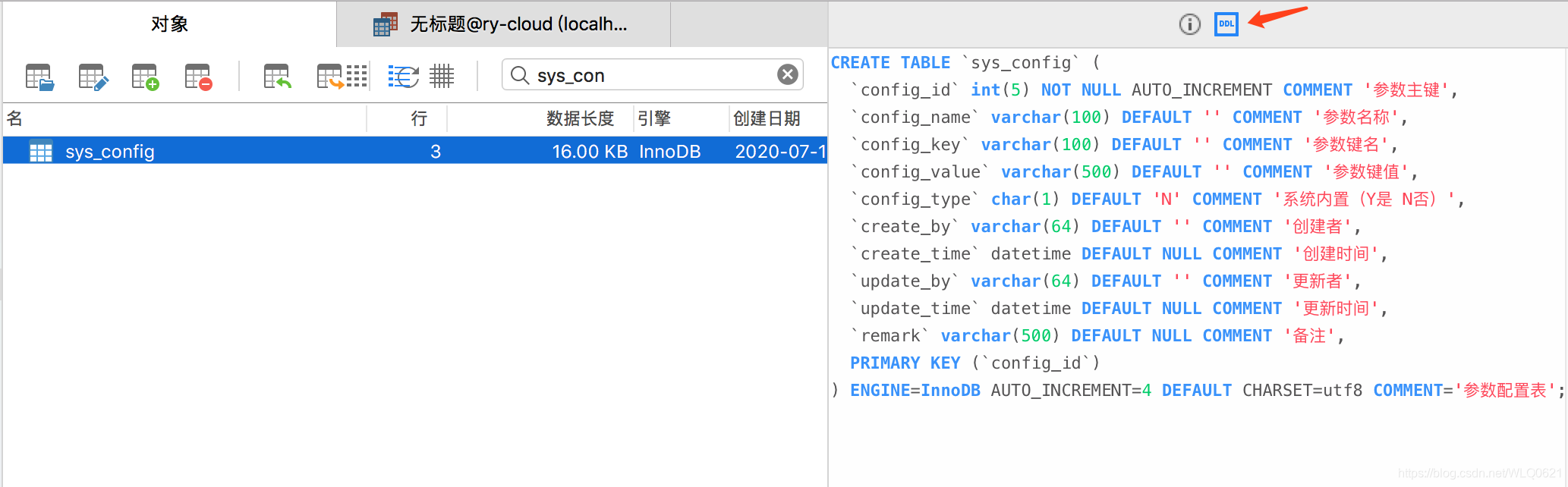This screenshot has height=487, width=1568.
Task: Click the Import Wizard table icon
Action: (277, 77)
